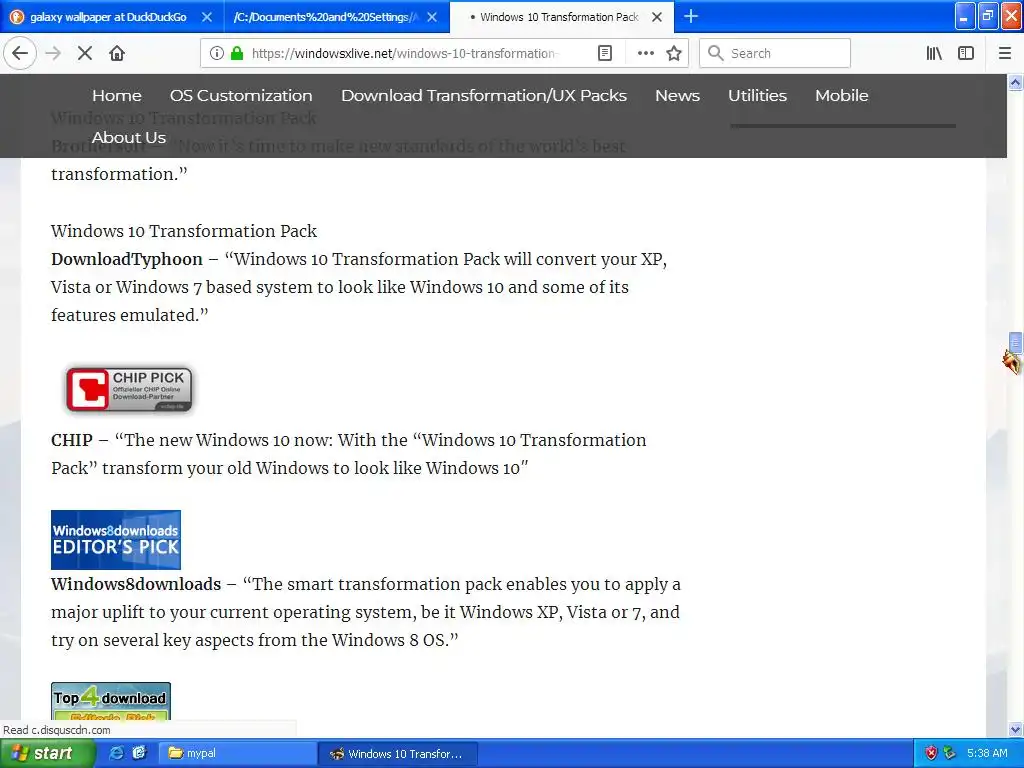The width and height of the screenshot is (1024, 768).
Task: Close the C:/Documents and Settings tab
Action: coord(432,17)
